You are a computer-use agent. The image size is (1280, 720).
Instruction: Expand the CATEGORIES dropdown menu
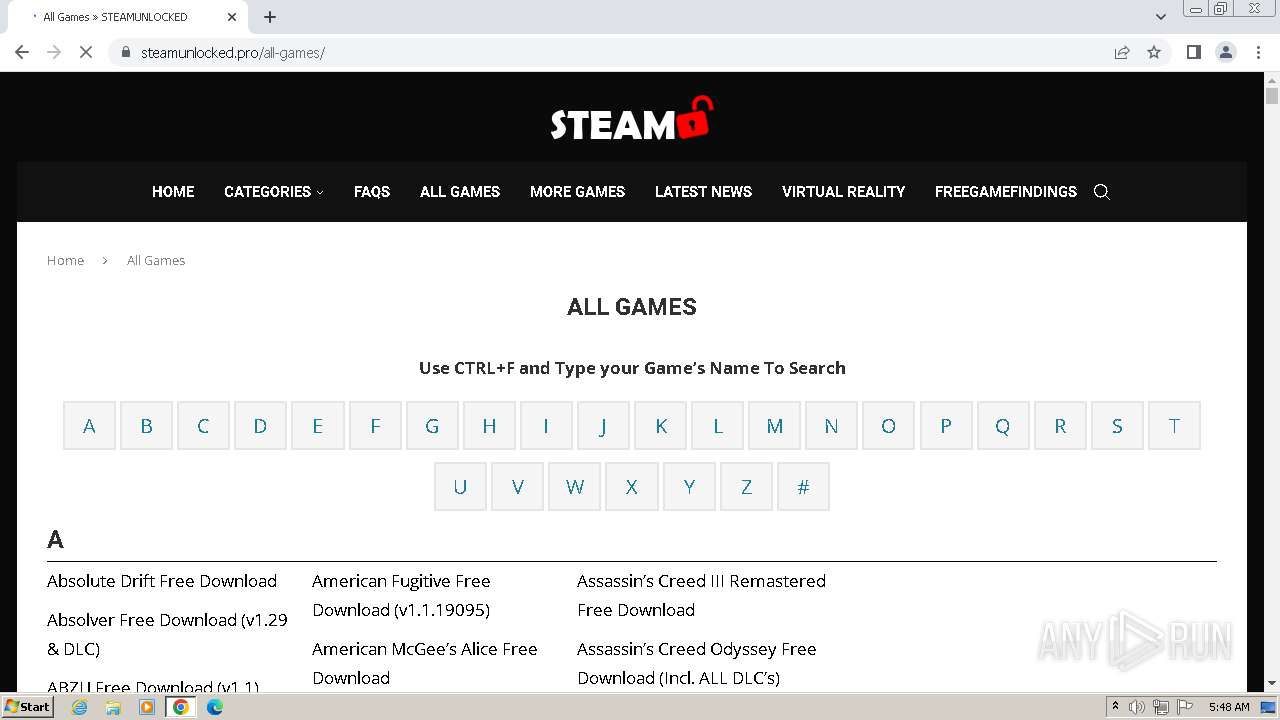[274, 192]
